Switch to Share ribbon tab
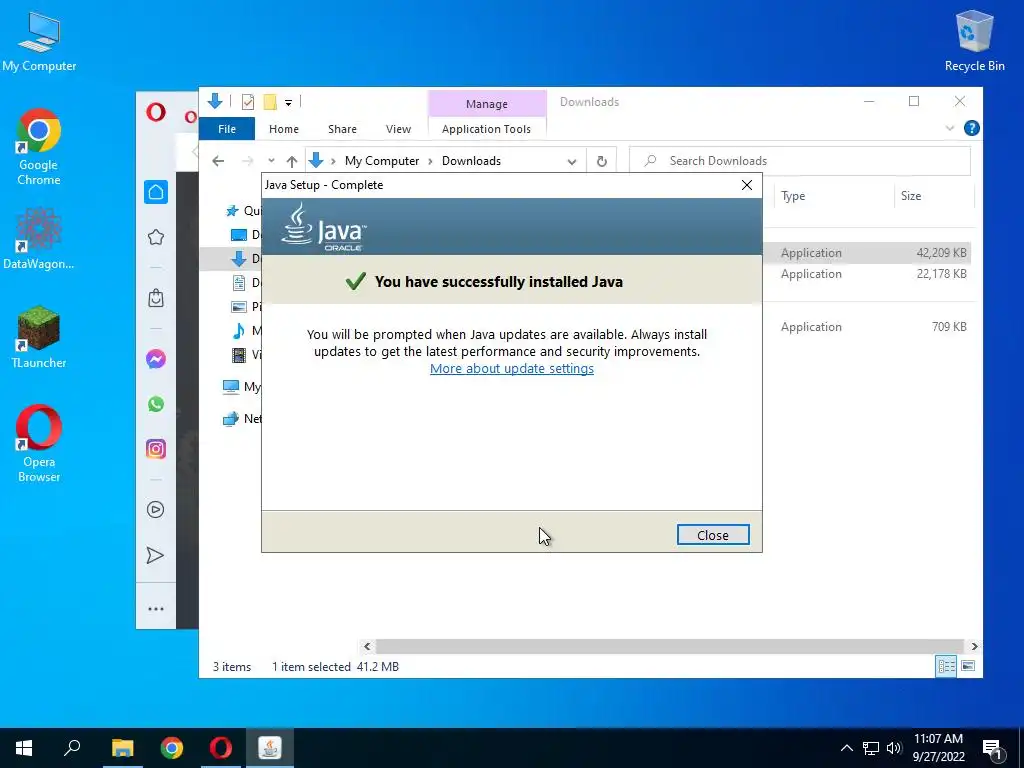 tap(342, 129)
